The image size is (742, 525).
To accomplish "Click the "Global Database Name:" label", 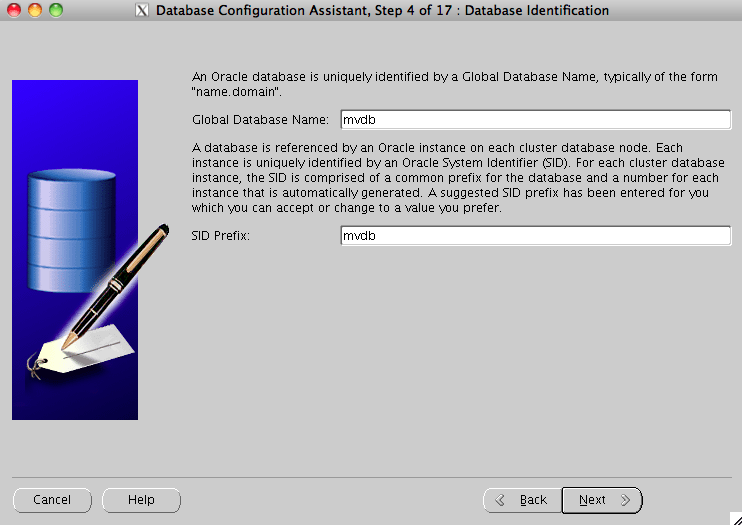I will (x=260, y=120).
